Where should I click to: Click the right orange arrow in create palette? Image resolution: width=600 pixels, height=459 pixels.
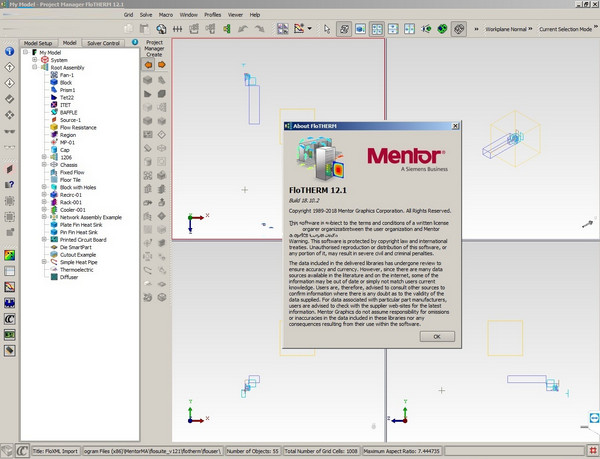point(161,66)
